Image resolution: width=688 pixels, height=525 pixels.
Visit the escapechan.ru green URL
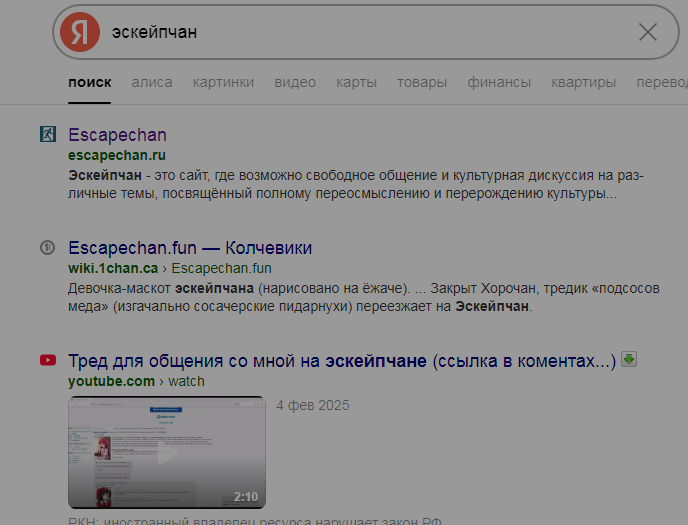tap(117, 155)
